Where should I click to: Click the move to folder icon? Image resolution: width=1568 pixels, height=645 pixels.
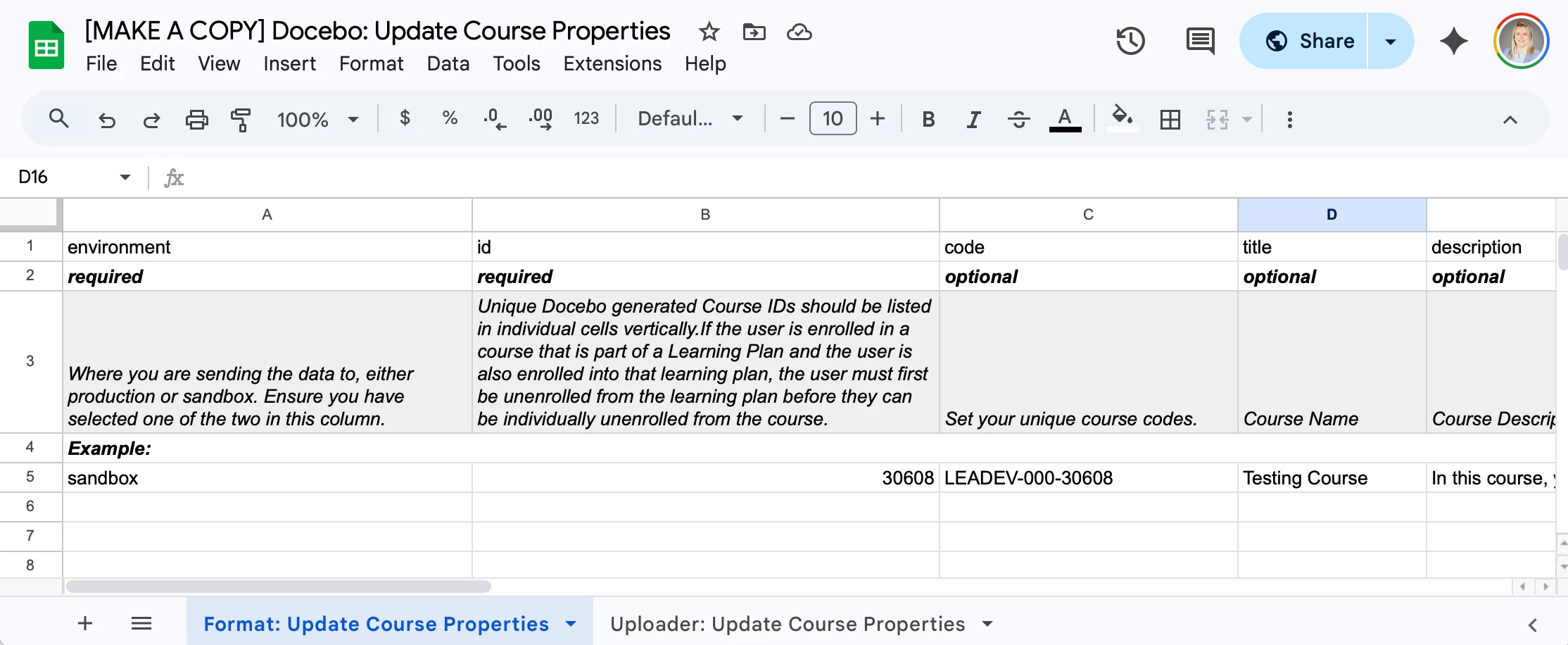[x=754, y=32]
